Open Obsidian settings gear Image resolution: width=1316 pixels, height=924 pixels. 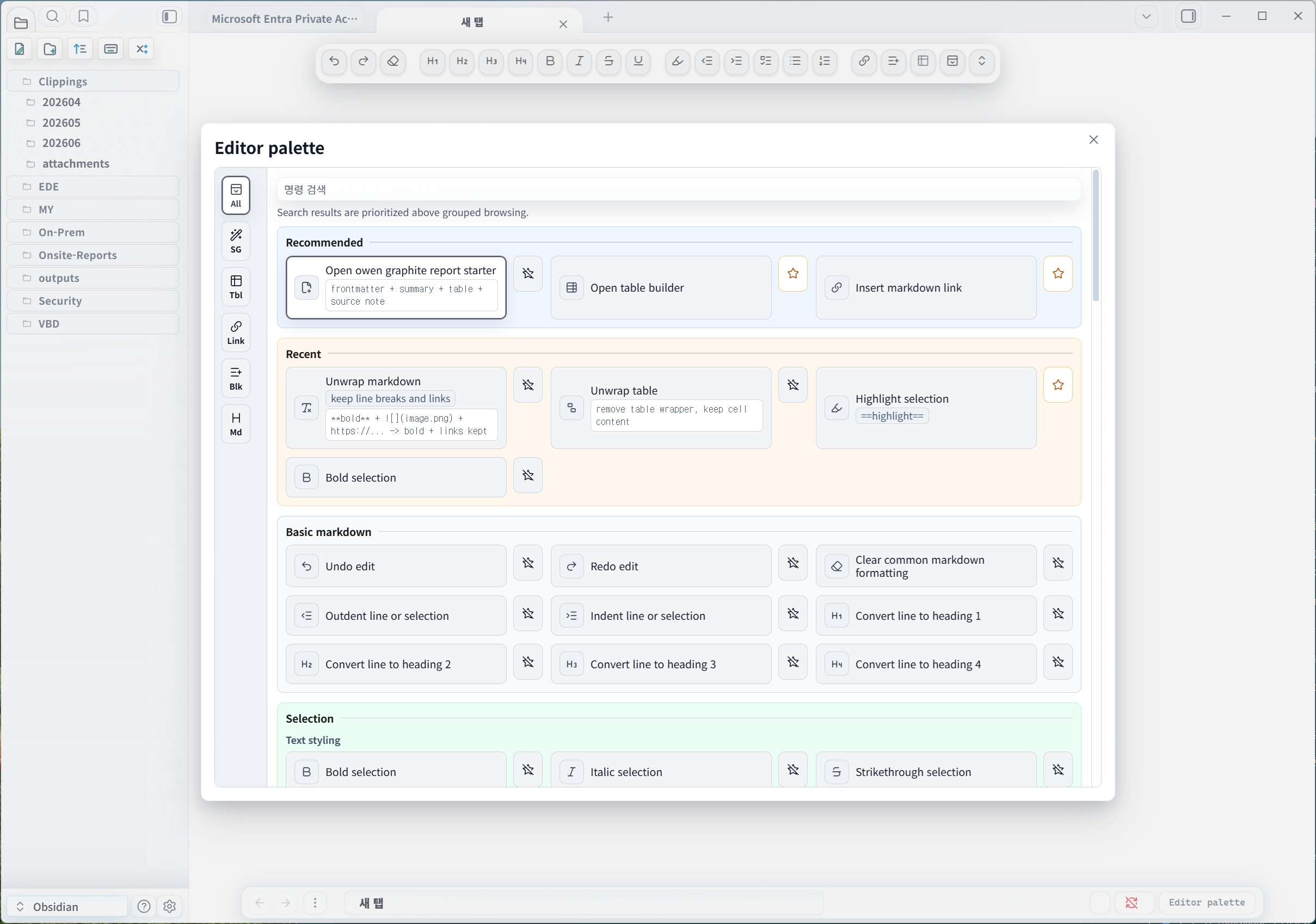click(x=169, y=906)
